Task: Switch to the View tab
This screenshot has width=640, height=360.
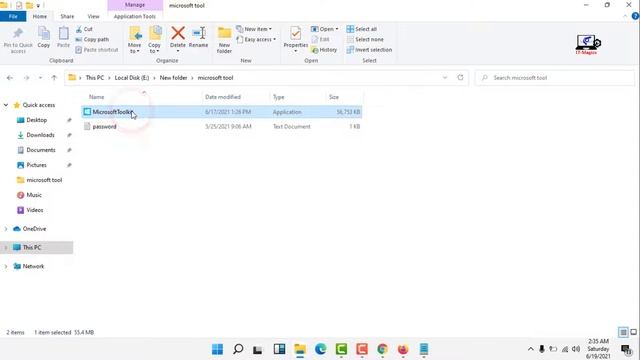Action: [93, 16]
